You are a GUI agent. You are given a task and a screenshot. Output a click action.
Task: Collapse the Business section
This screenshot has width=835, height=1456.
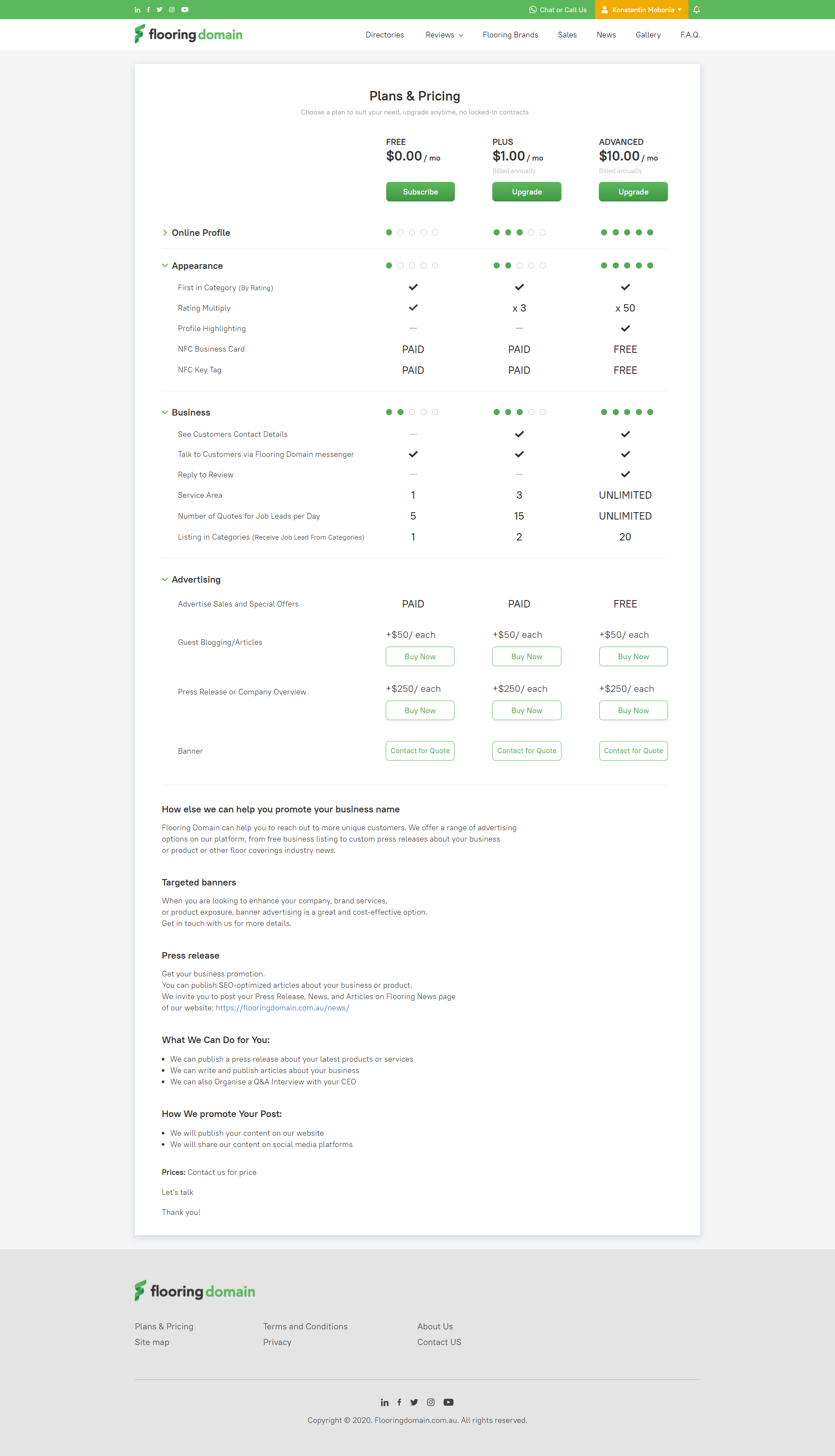(187, 413)
